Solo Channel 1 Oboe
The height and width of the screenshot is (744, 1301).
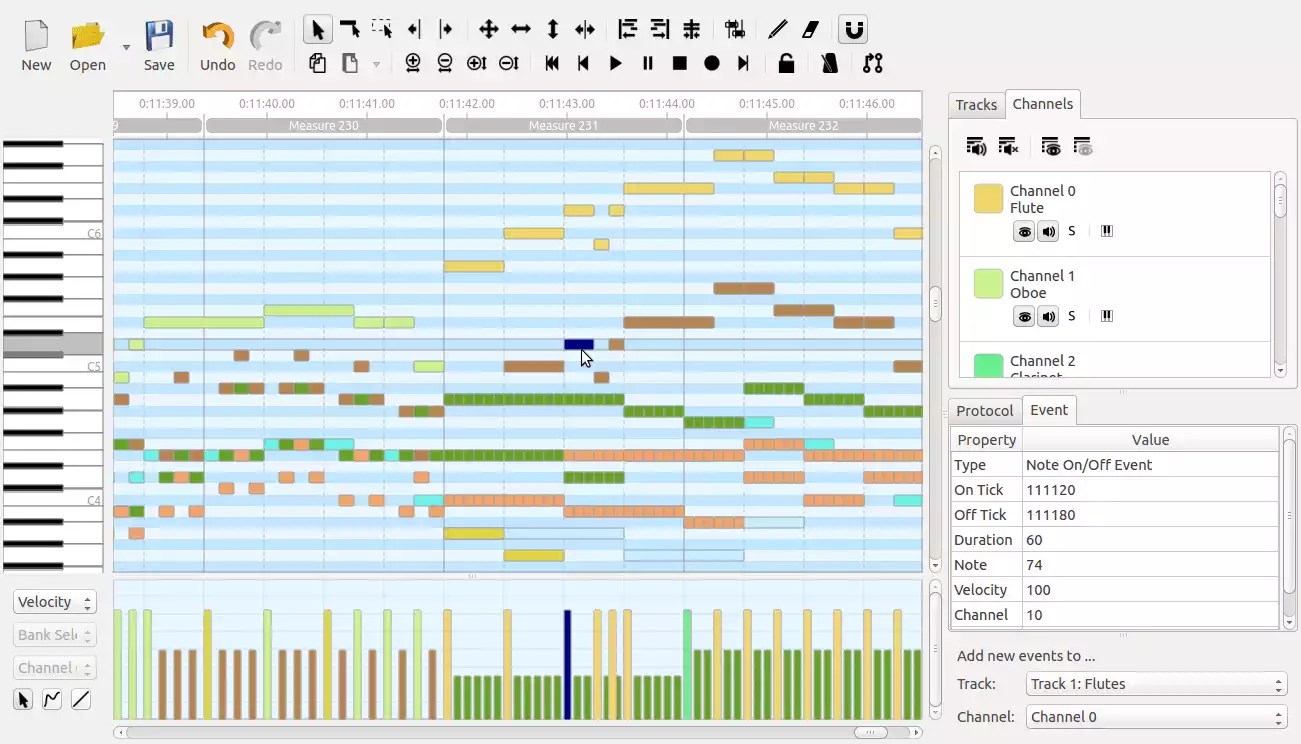(1071, 316)
